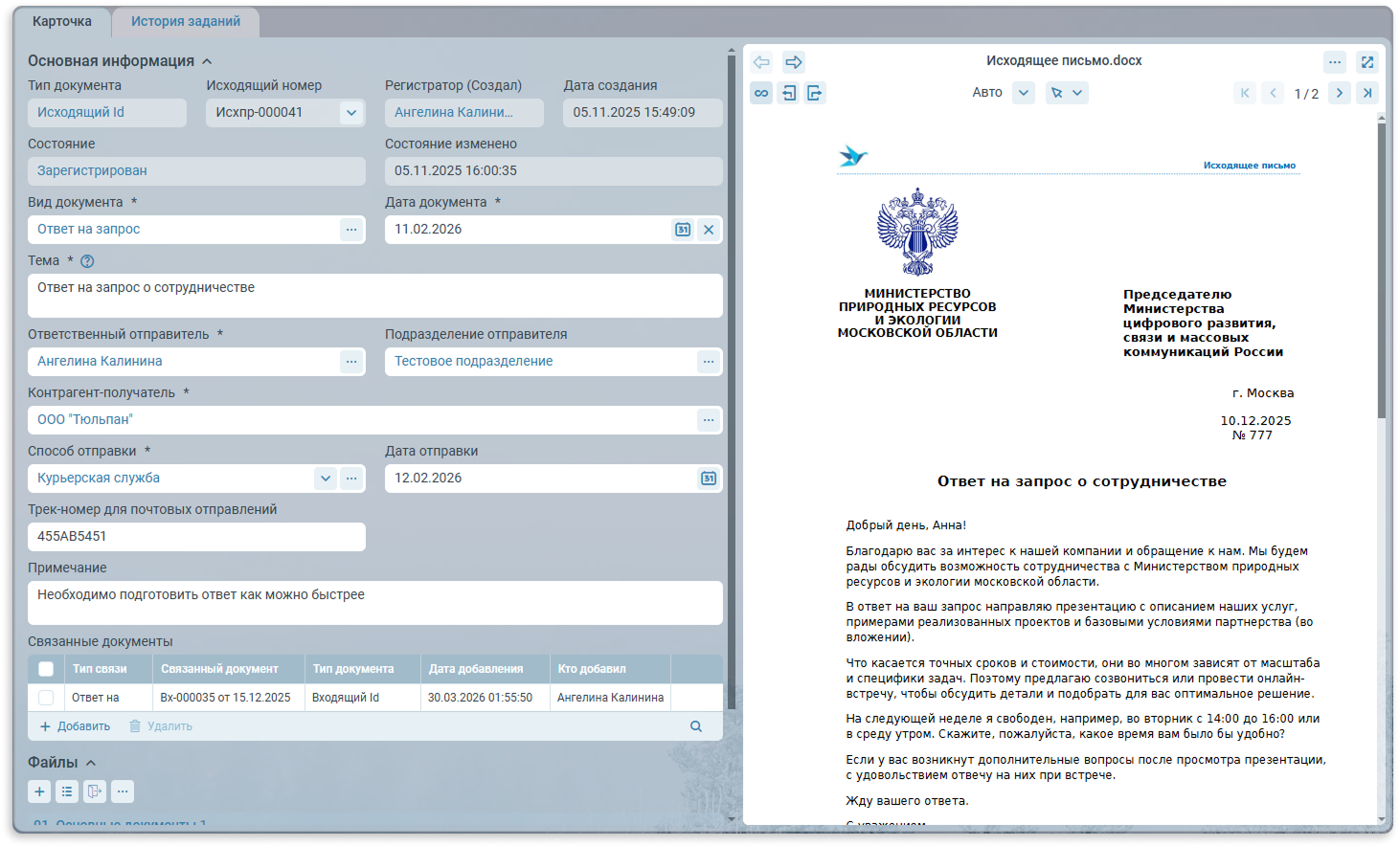
Task: Collapse the Основная информация section
Action: pyautogui.click(x=207, y=61)
